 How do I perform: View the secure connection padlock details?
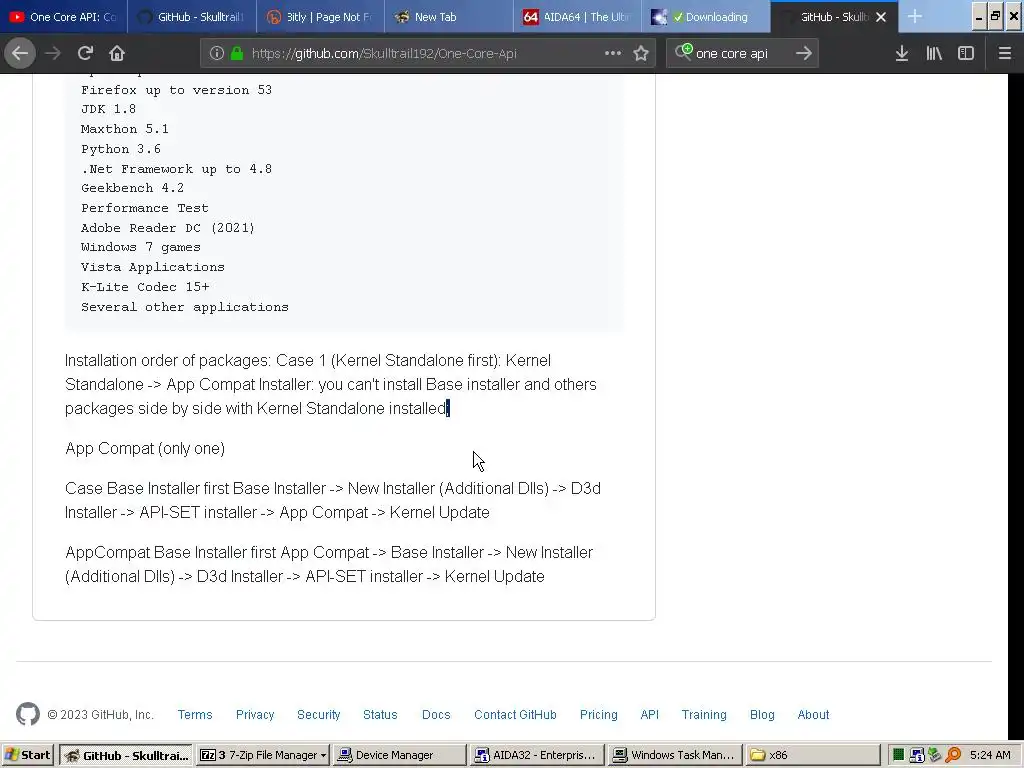click(x=237, y=54)
